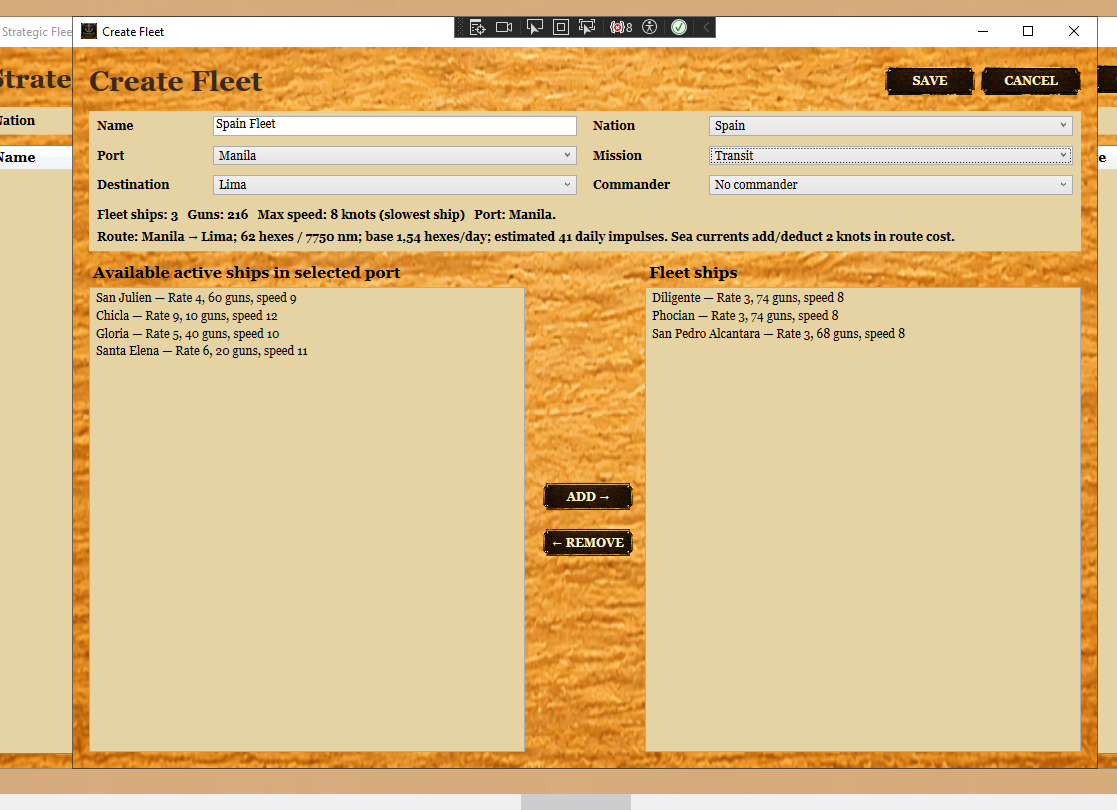Image resolution: width=1117 pixels, height=810 pixels.
Task: Expand the Mission dropdown showing Transit
Action: click(890, 155)
